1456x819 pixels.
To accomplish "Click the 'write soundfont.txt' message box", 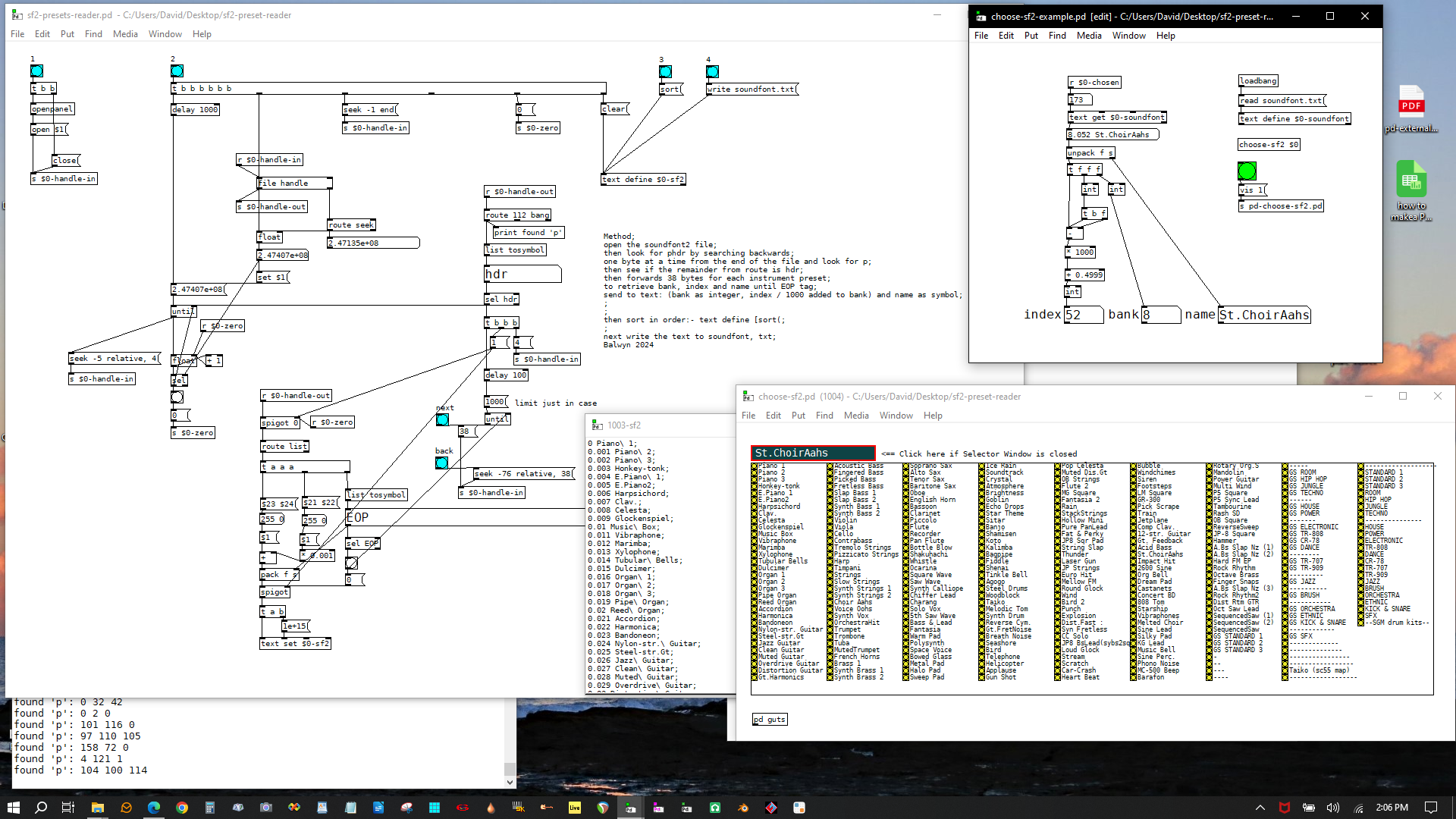I will 752,89.
